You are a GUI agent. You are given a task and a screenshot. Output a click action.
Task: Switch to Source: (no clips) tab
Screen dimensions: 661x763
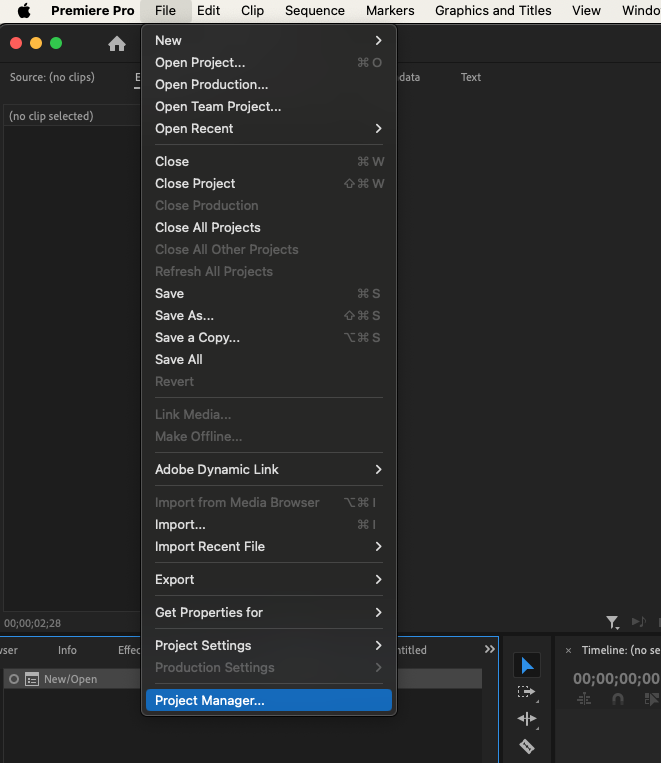point(52,77)
